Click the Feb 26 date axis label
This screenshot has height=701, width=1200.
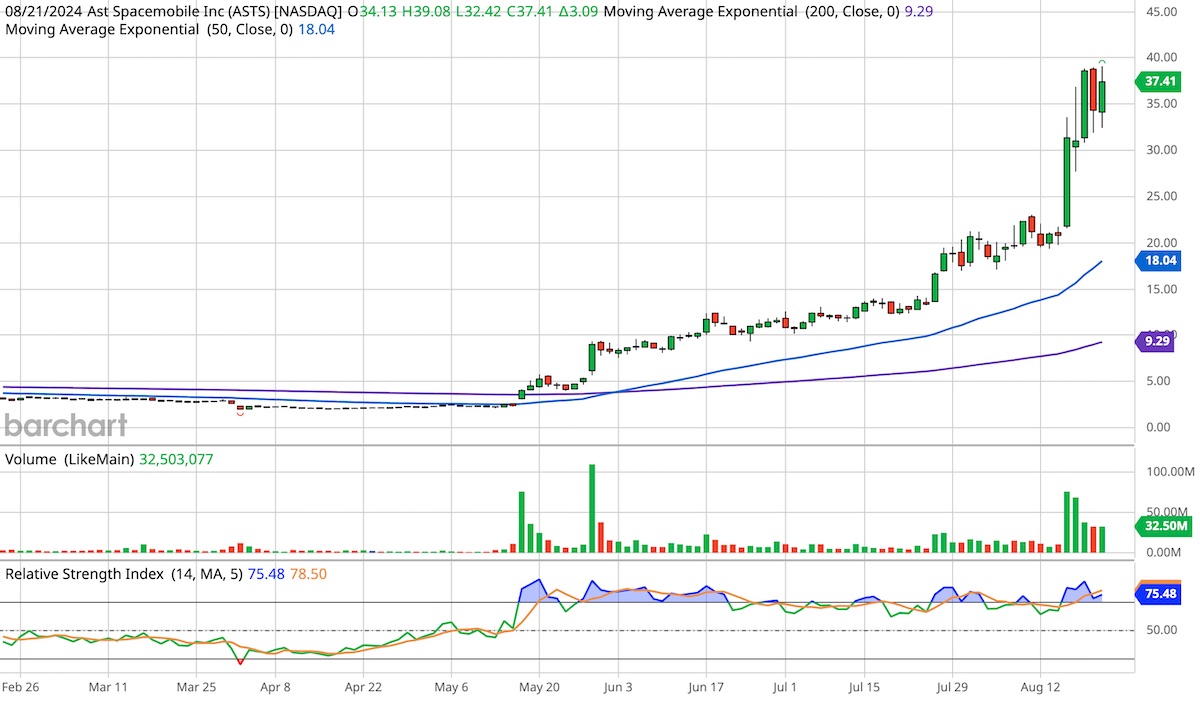pyautogui.click(x=22, y=687)
